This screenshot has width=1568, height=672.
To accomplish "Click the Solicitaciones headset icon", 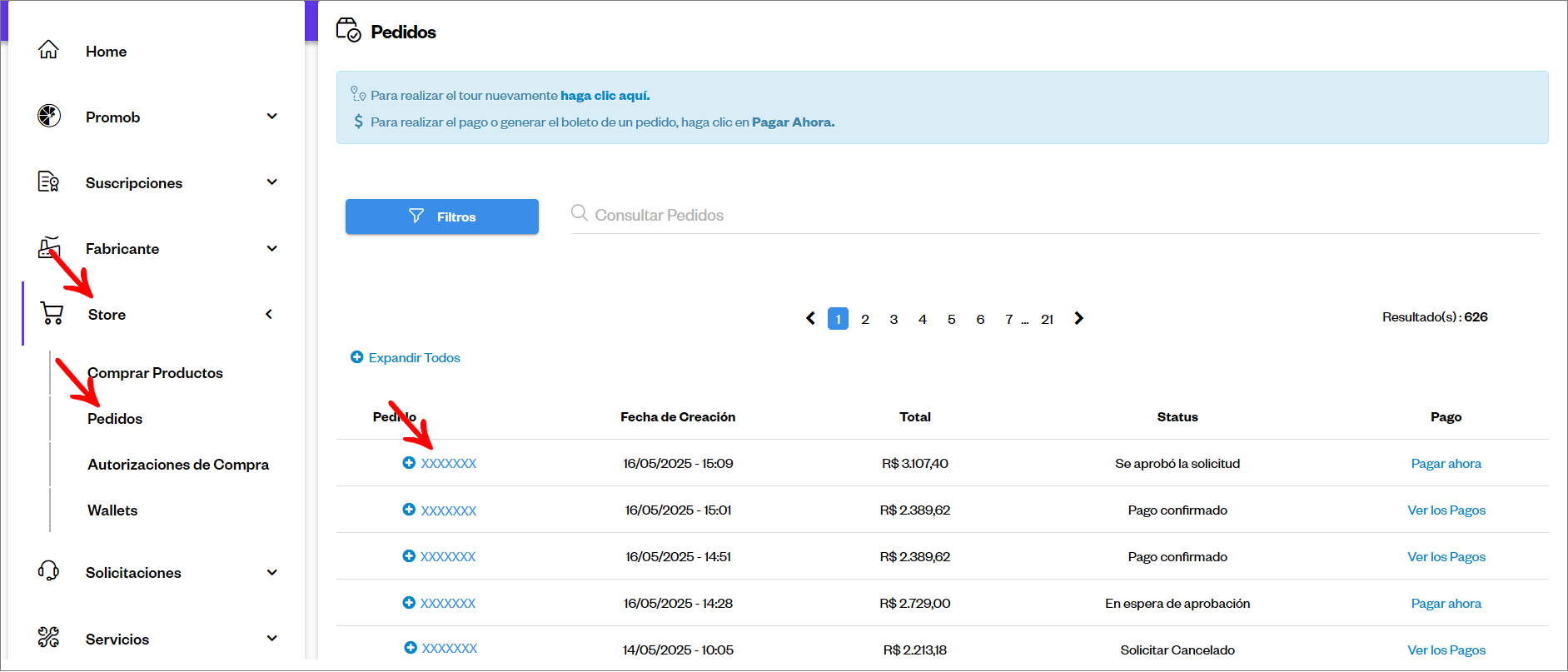I will click(x=48, y=571).
